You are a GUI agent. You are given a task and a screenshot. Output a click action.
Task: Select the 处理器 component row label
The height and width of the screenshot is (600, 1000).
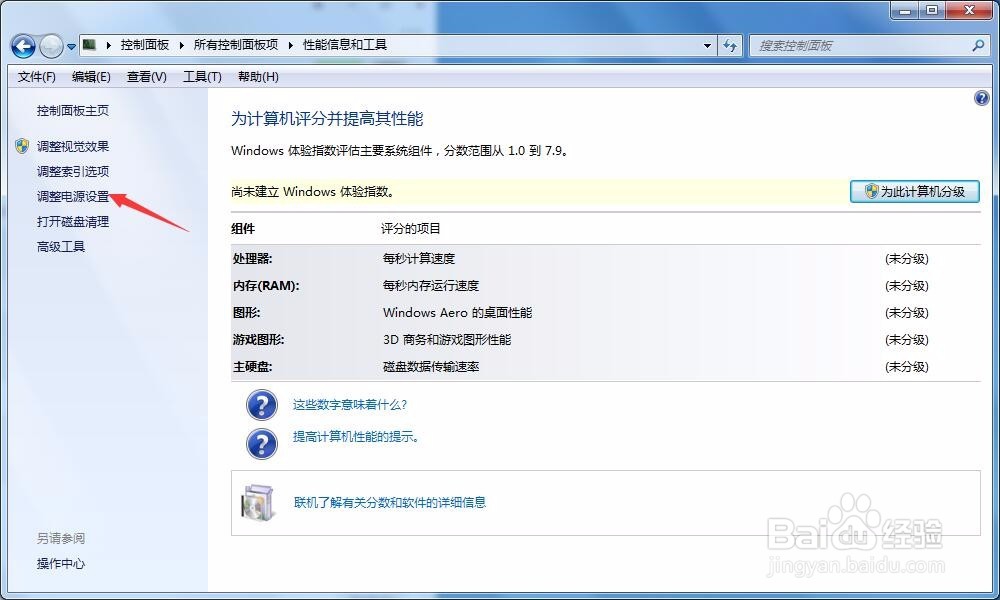click(253, 259)
